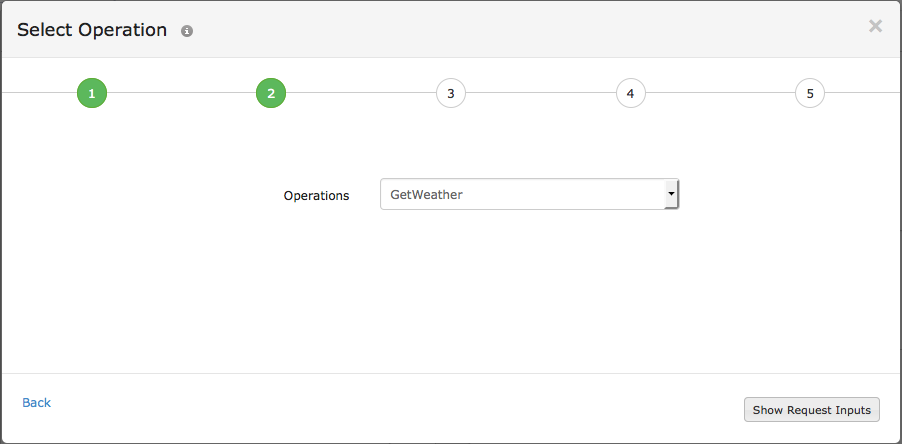The height and width of the screenshot is (444, 902).
Task: Select the green step 2 indicator
Action: coord(271,94)
